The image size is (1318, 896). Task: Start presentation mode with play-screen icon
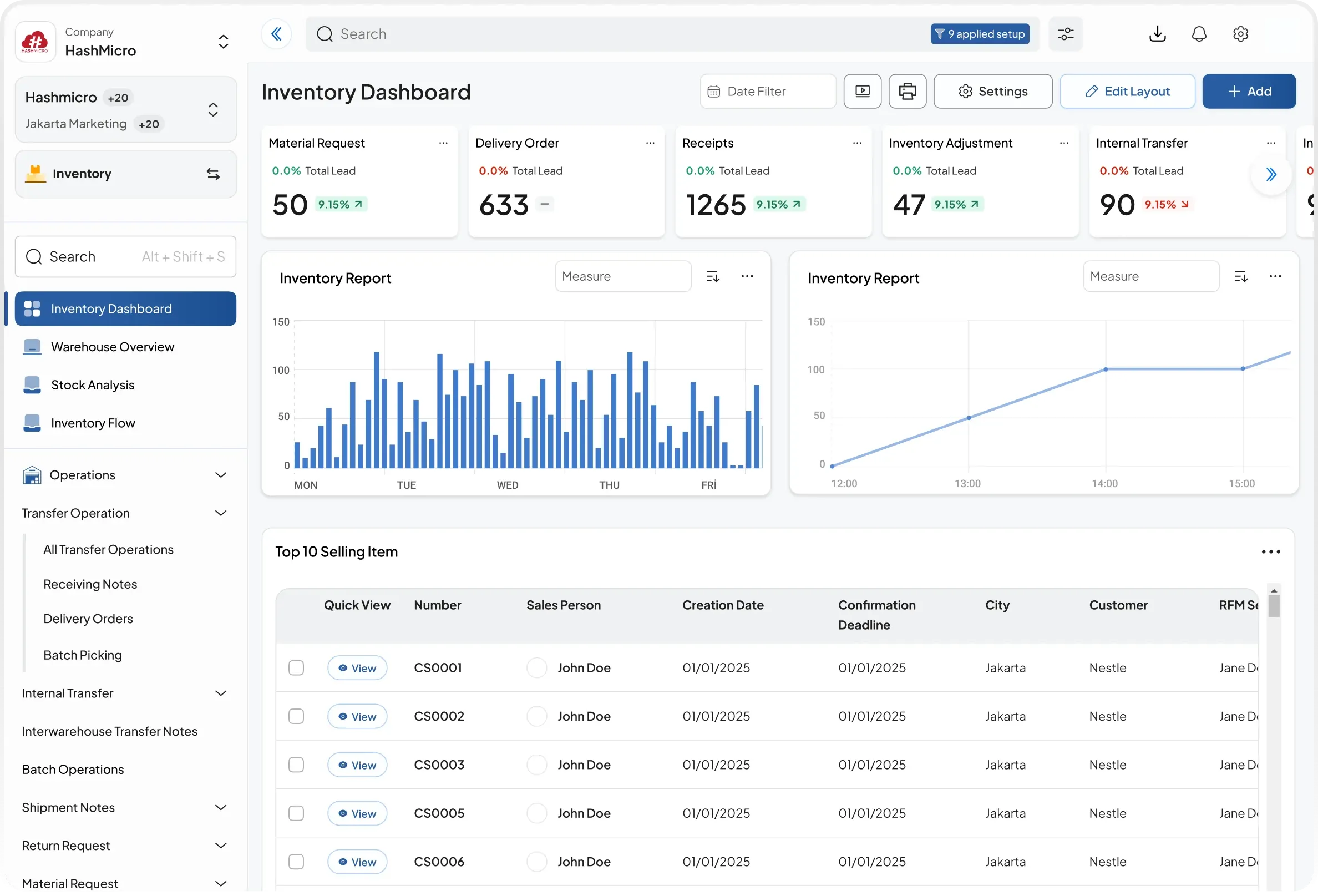(862, 92)
